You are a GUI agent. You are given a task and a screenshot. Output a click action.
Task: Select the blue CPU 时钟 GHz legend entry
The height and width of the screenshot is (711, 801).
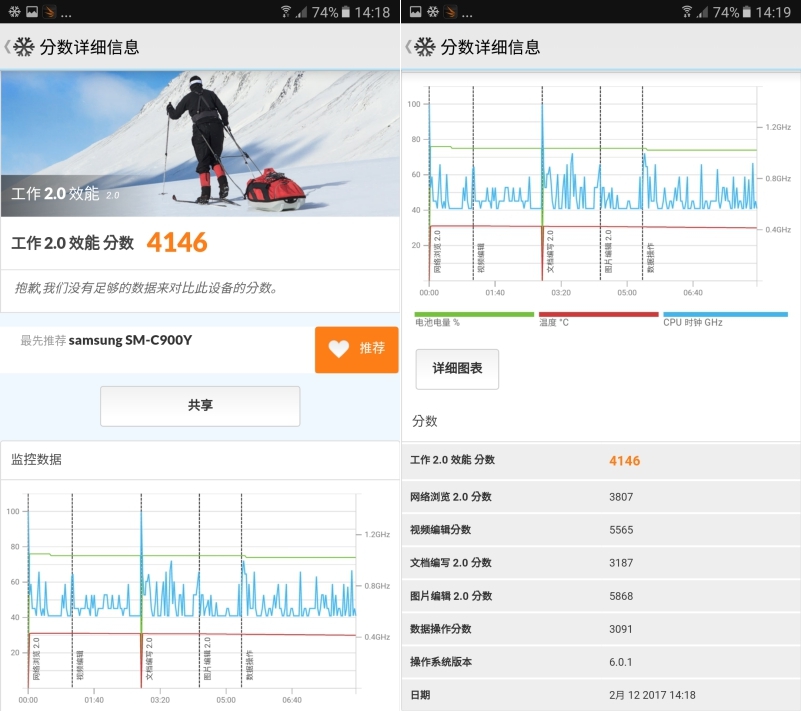point(725,319)
